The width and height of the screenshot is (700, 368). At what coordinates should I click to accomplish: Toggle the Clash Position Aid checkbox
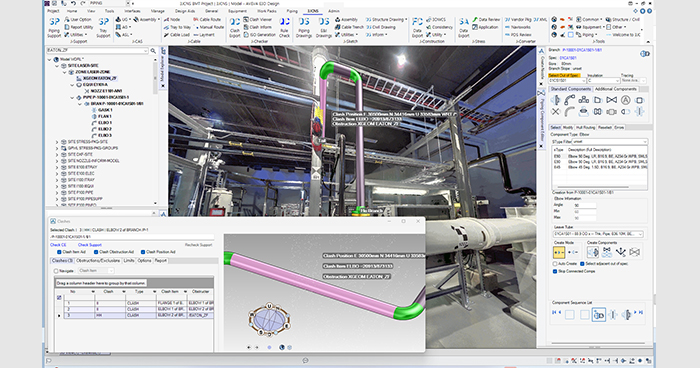pyautogui.click(x=143, y=252)
